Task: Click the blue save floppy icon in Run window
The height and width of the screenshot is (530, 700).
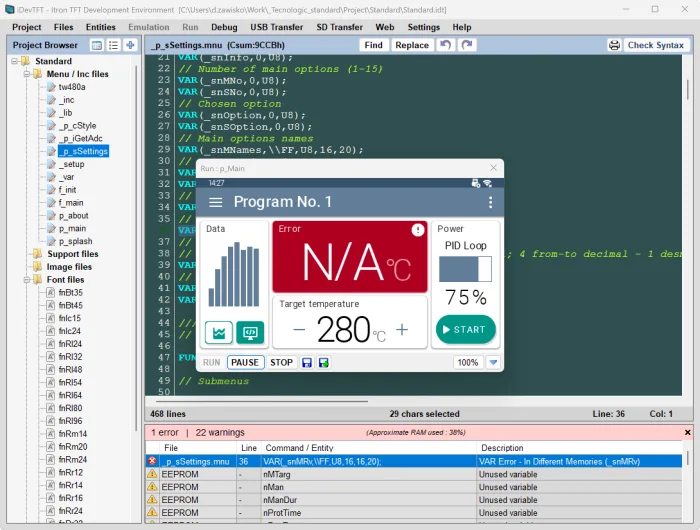Action: click(x=307, y=363)
